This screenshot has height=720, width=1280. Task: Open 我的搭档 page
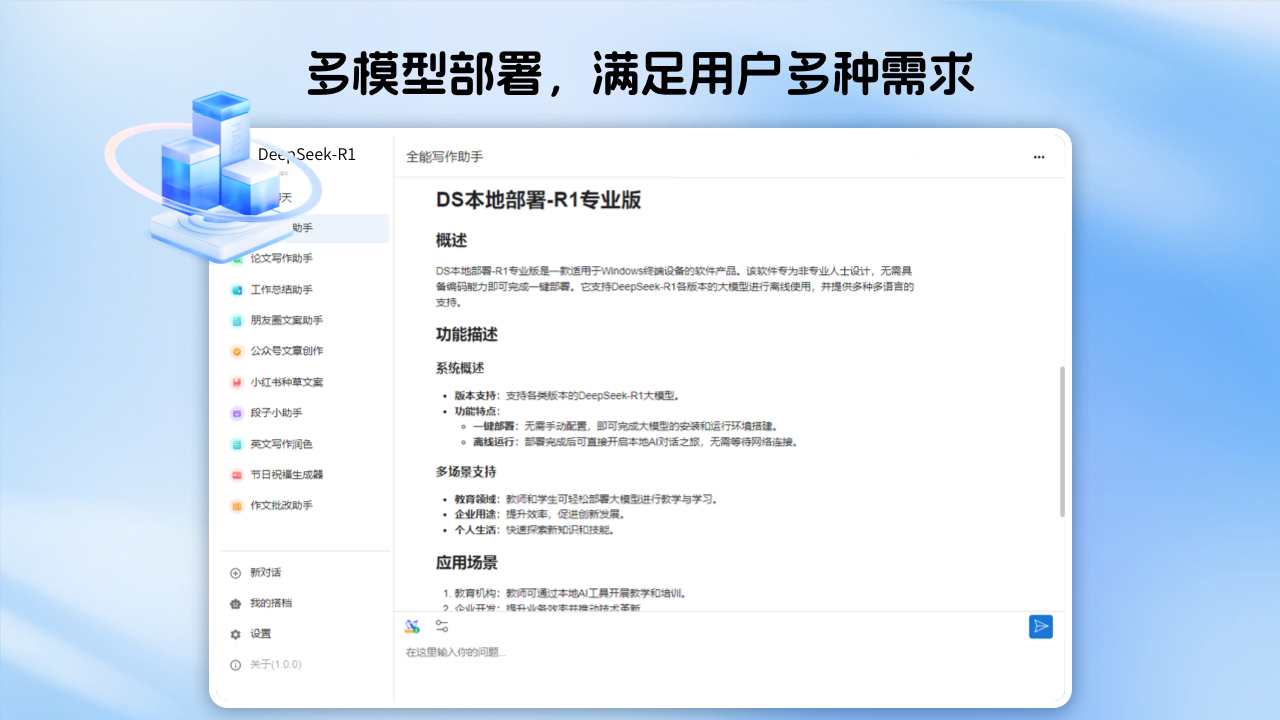pyautogui.click(x=270, y=603)
